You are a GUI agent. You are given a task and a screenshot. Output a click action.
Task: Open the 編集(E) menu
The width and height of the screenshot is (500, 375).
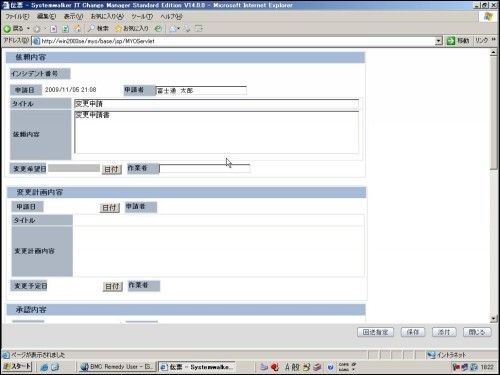tap(46, 16)
